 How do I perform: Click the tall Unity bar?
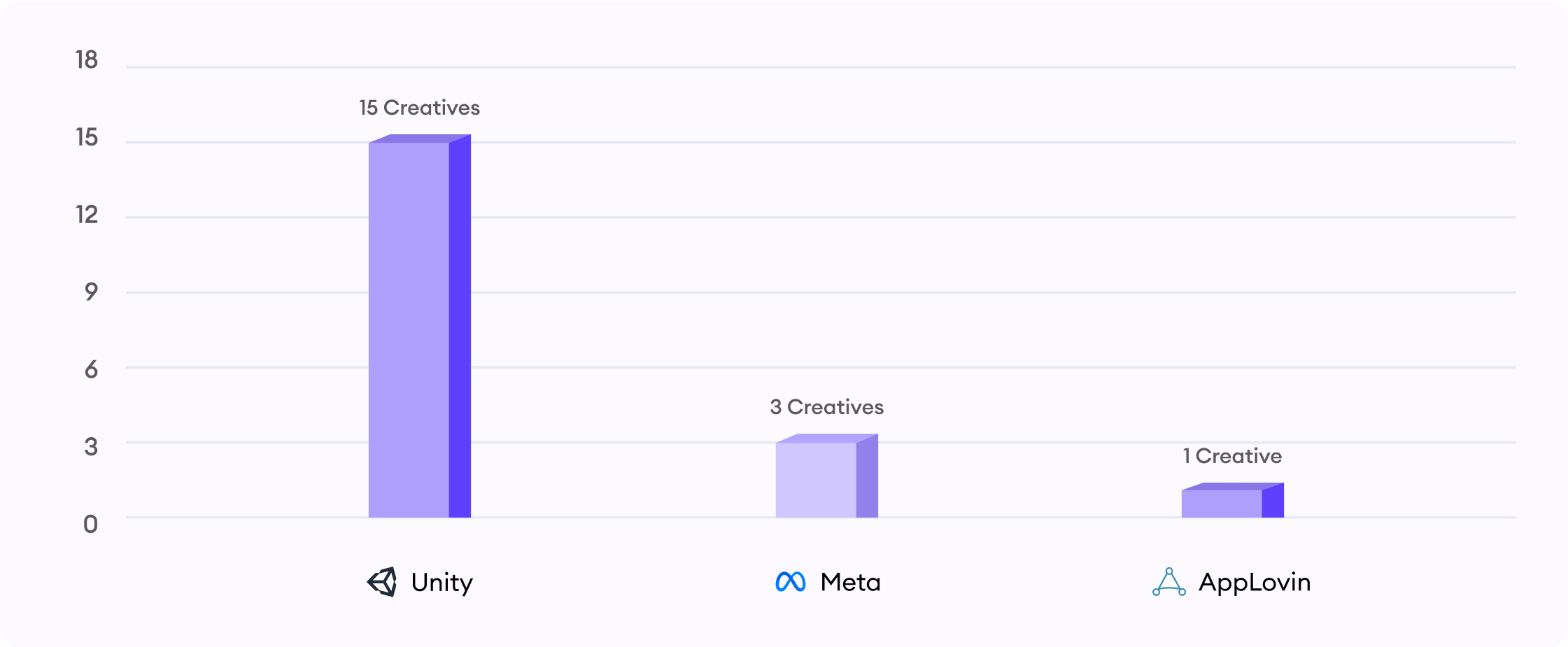point(420,326)
